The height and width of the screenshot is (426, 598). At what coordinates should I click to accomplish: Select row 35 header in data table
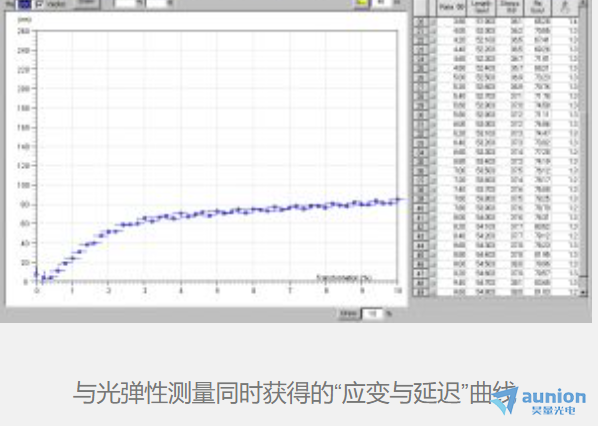420,161
